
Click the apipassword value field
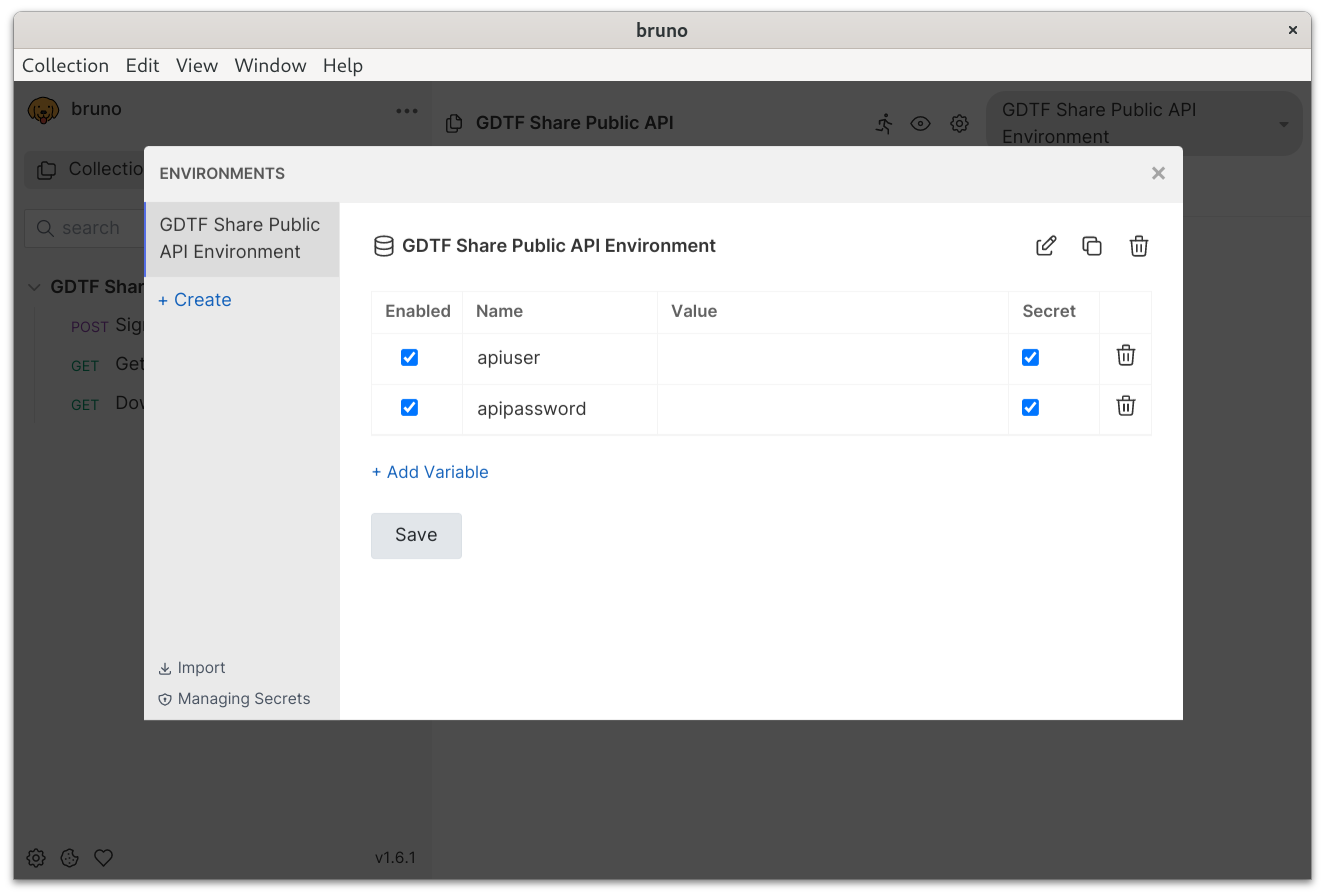pos(833,408)
